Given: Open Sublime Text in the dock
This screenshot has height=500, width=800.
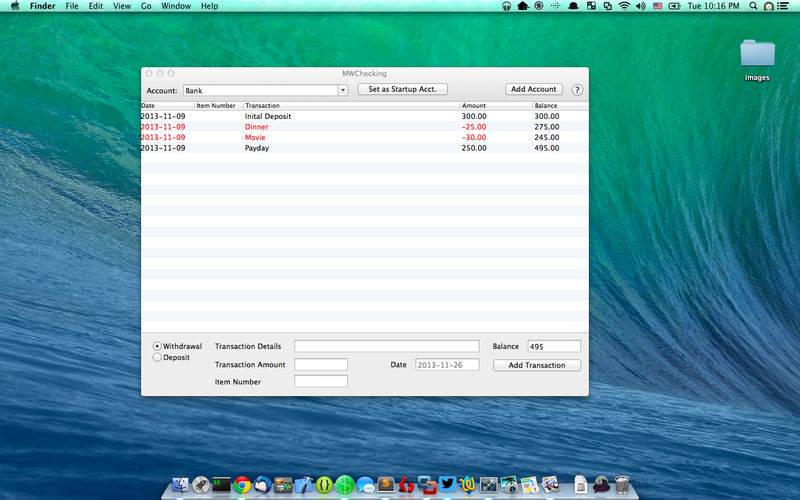Looking at the screenshot, I should pos(386,484).
